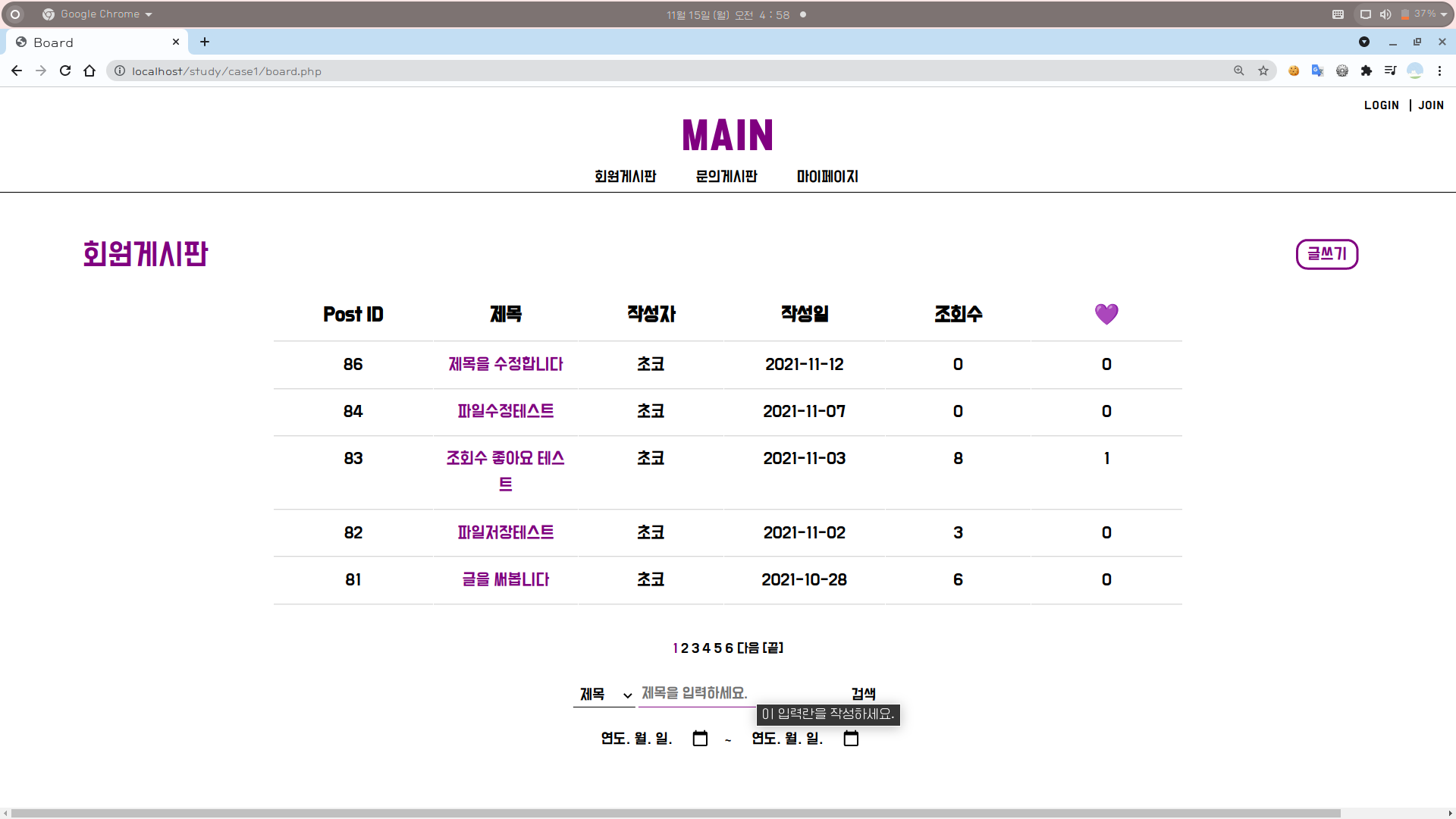Viewport: 1456px width, 819px height.
Task: Click the horizontal scrollbar at bottom
Action: [x=675, y=813]
